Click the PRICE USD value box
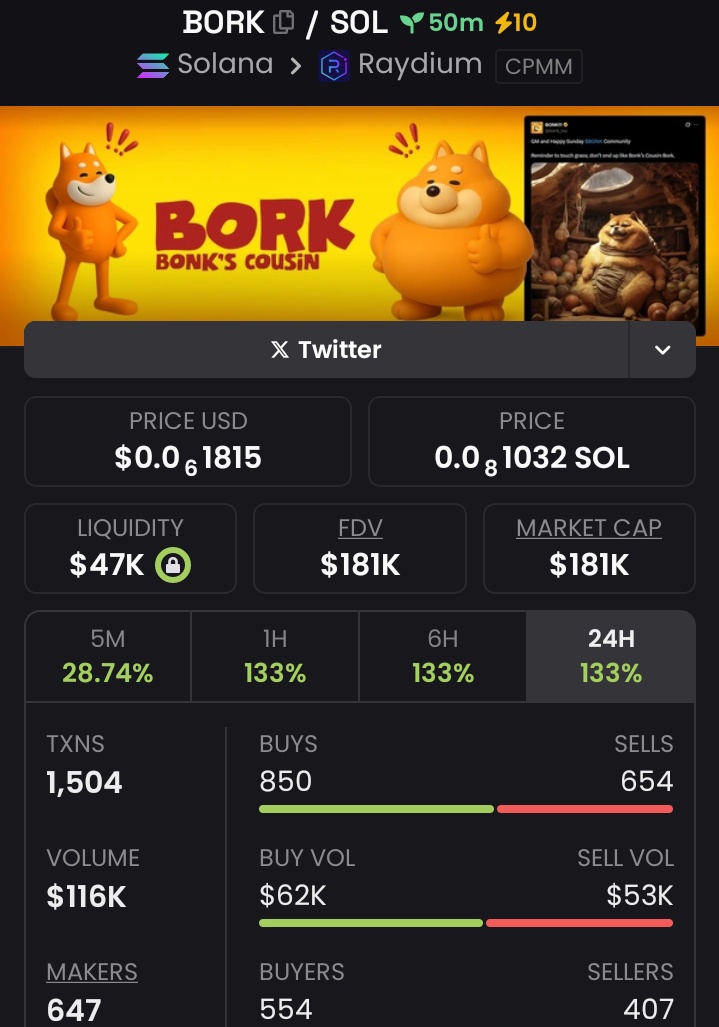This screenshot has width=719, height=1027. click(x=188, y=441)
